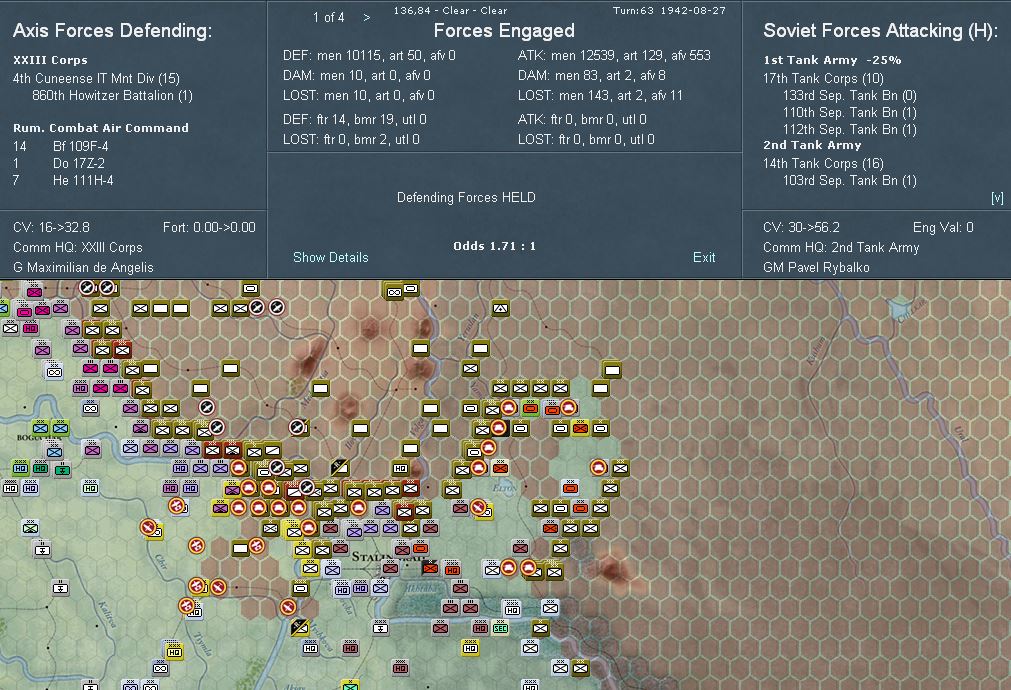Viewport: 1011px width, 690px height.
Task: Click 'Rum. Combat Air Command' header
Action: (x=101, y=128)
